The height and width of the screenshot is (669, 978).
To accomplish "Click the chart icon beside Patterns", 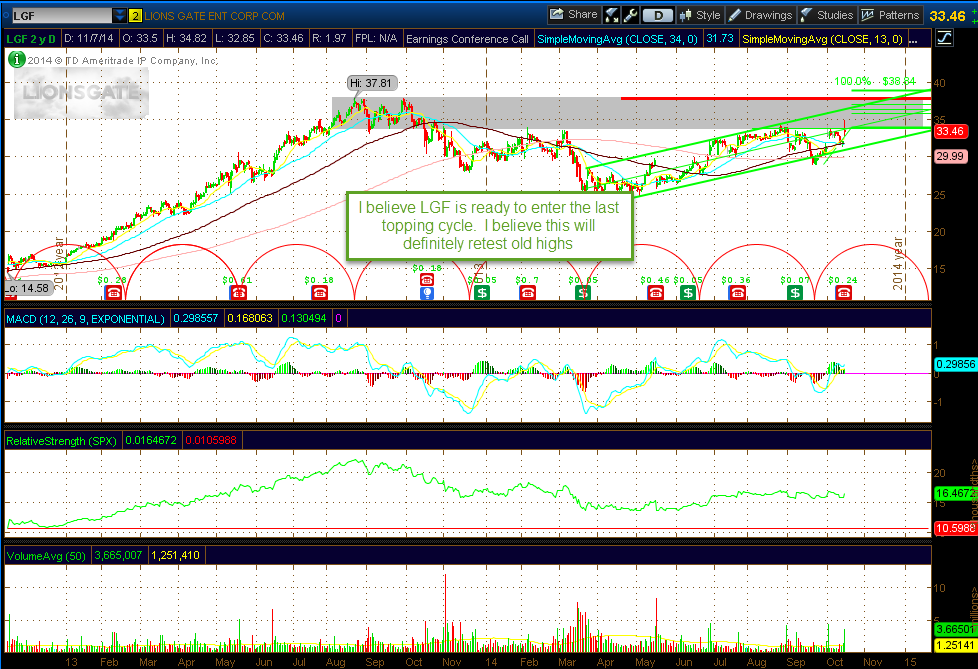I will click(868, 15).
